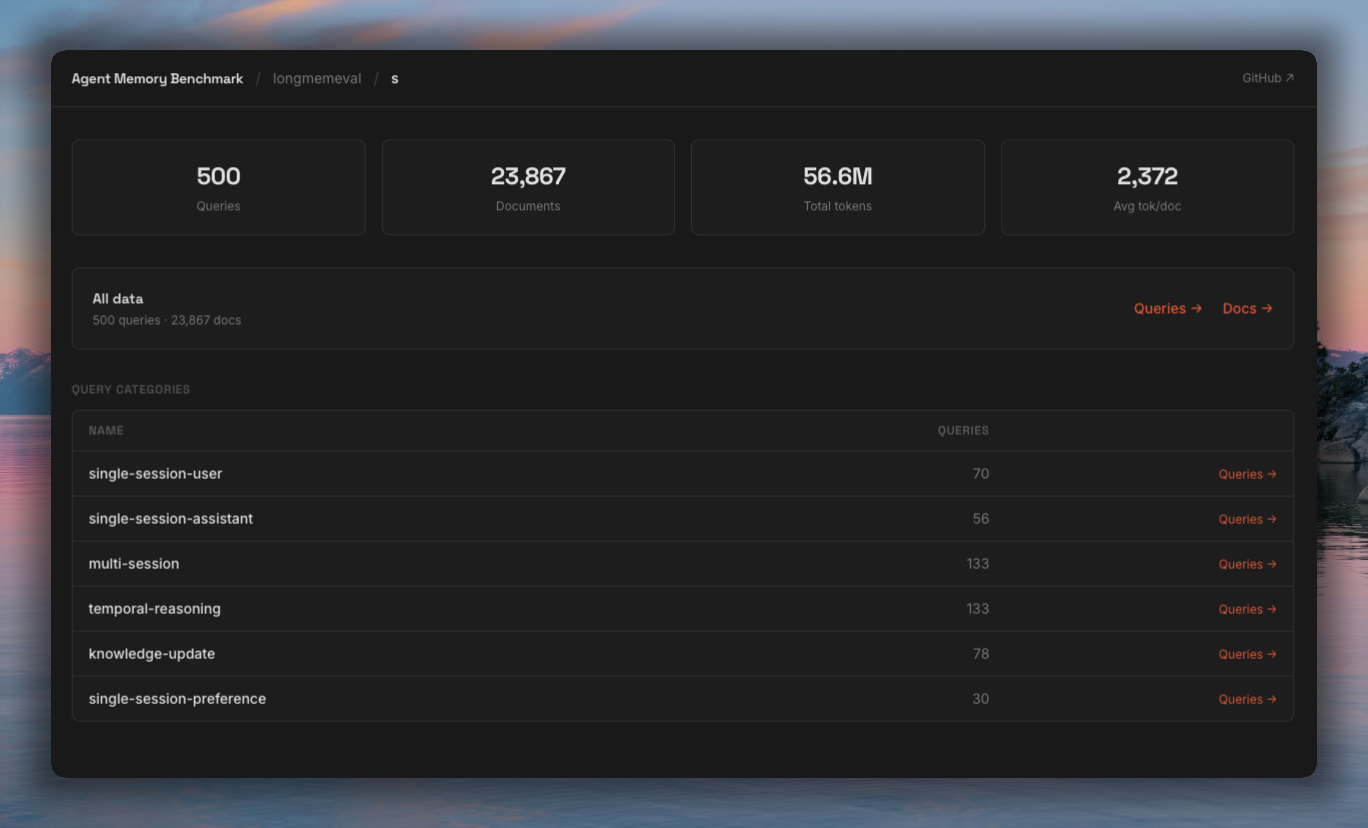Click the 56.6M Total tokens card

(x=837, y=188)
